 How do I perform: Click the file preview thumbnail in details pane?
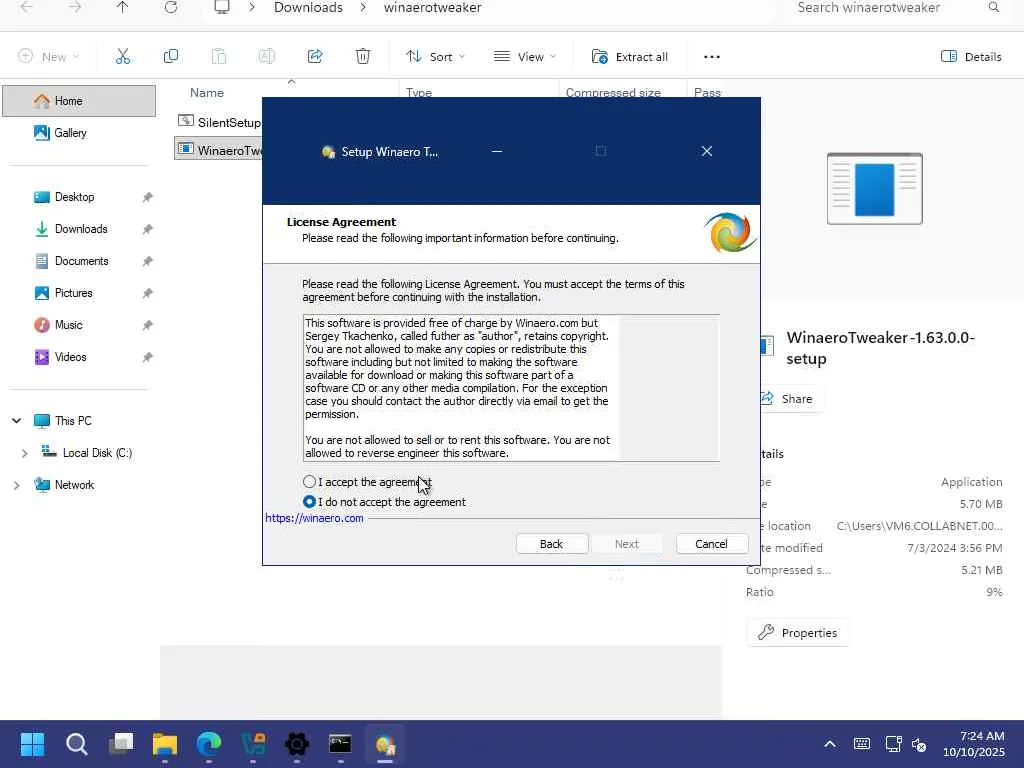pyautogui.click(x=874, y=189)
